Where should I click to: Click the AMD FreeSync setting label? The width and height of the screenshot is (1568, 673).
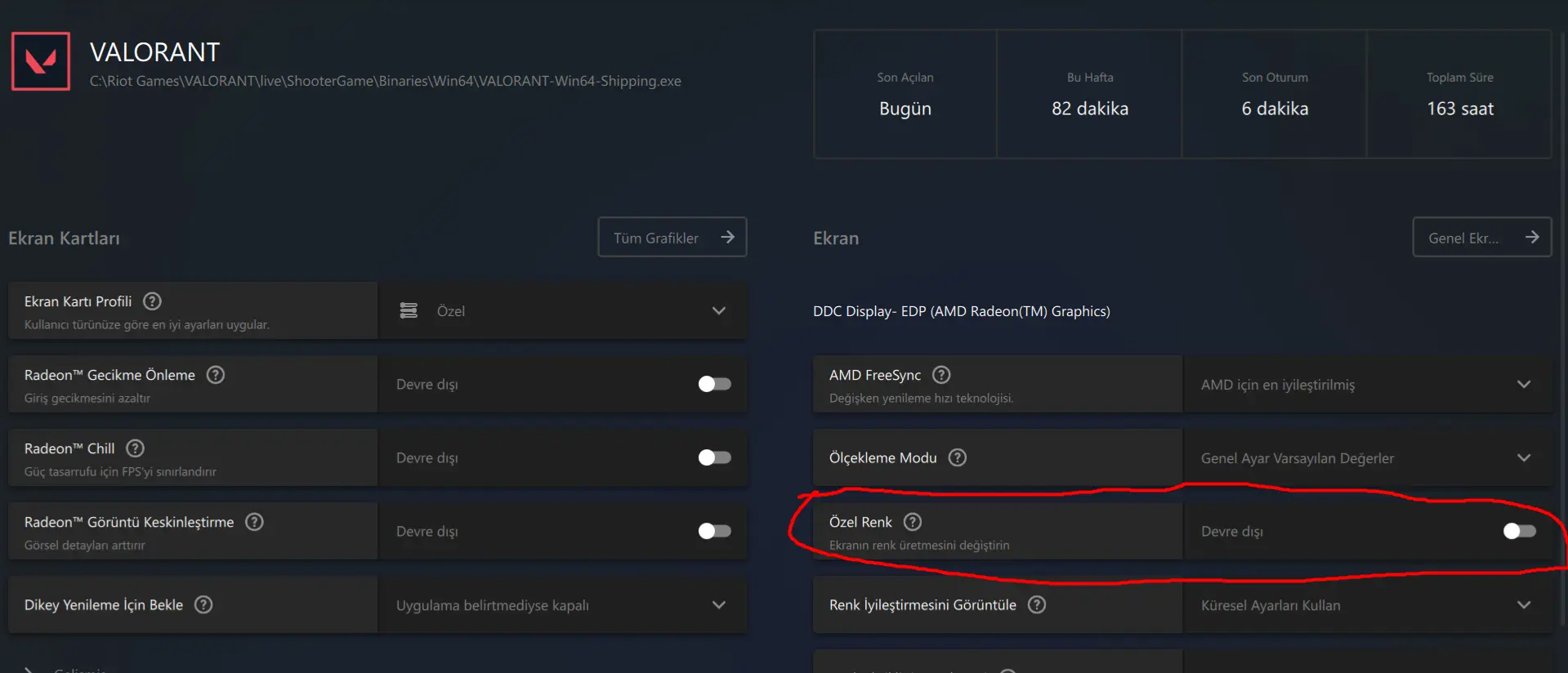pos(875,375)
